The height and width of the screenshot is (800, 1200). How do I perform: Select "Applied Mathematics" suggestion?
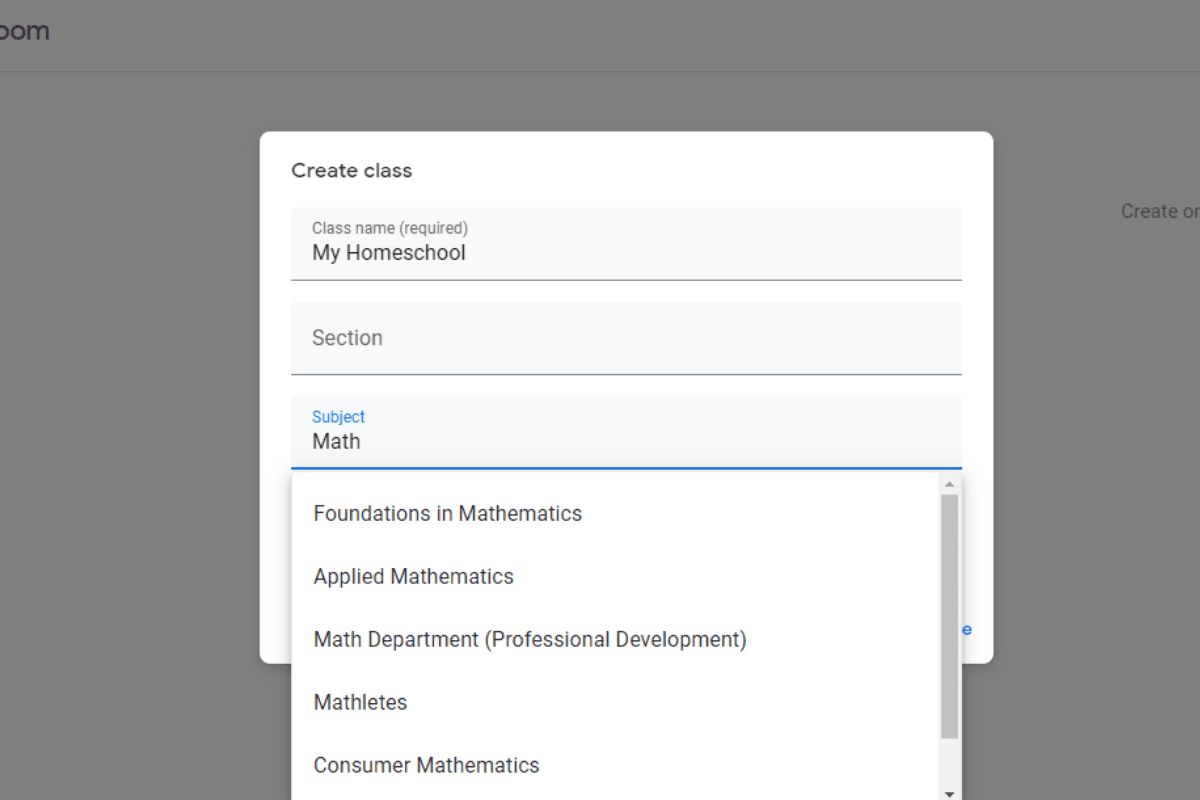(x=413, y=576)
